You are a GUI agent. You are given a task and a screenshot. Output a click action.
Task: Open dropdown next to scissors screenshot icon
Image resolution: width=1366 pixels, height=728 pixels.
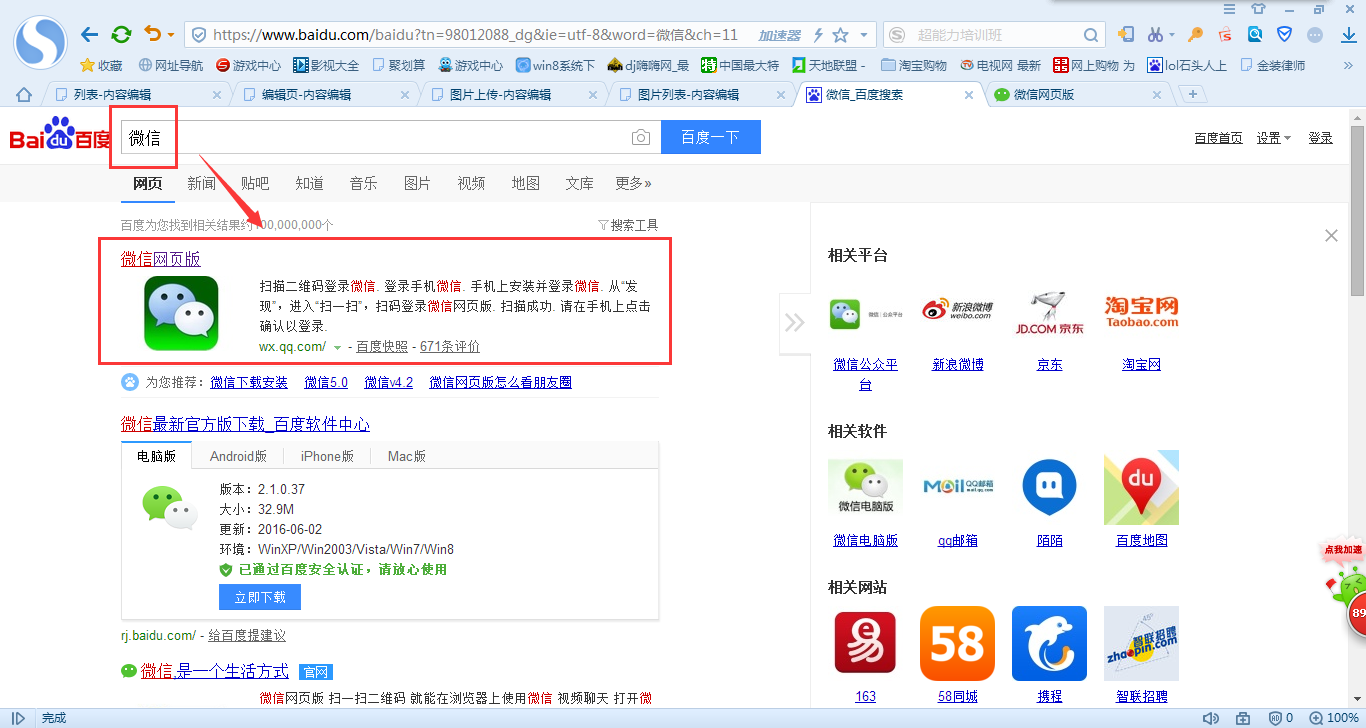1173,35
